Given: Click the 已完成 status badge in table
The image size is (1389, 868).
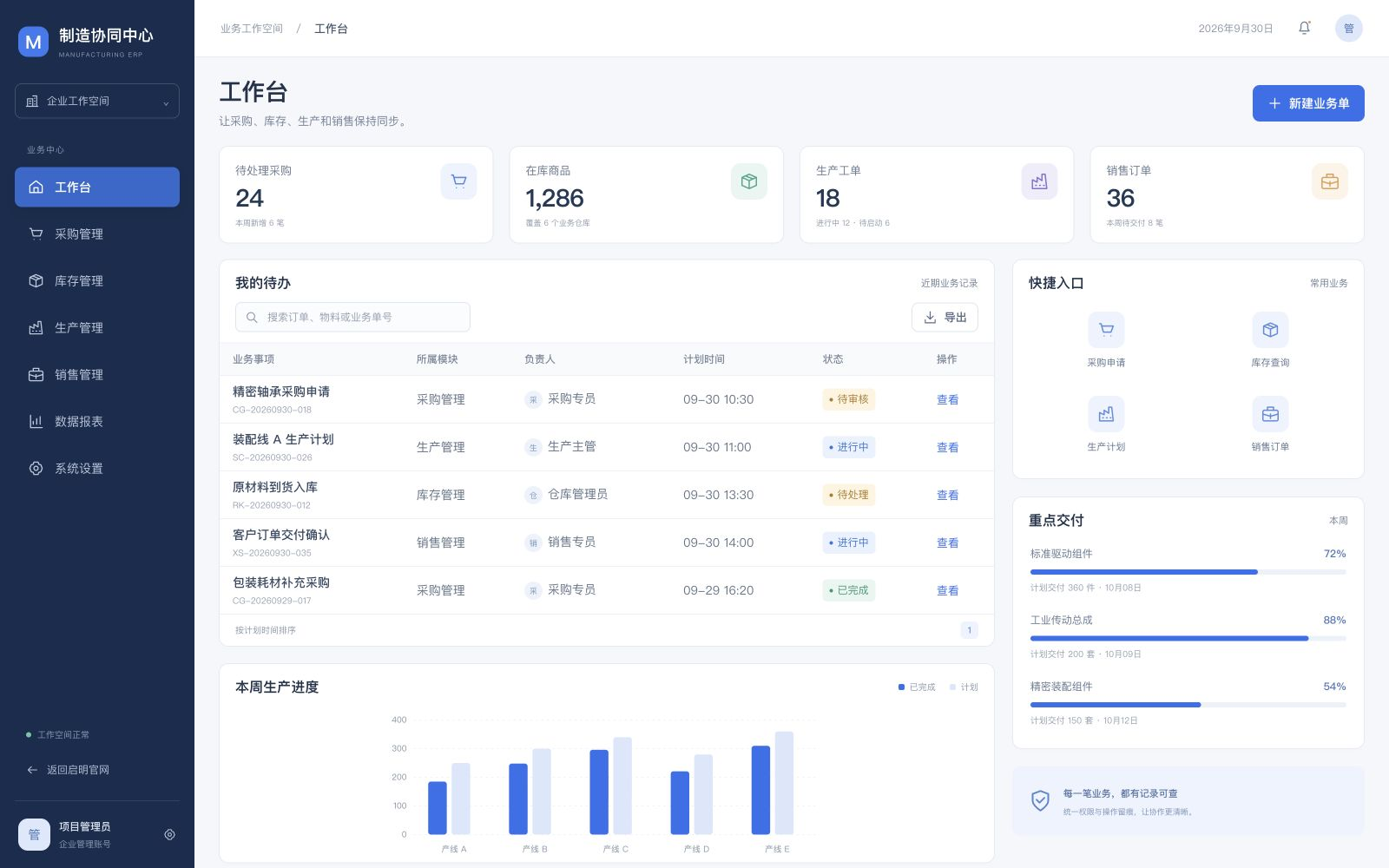Looking at the screenshot, I should coord(848,590).
